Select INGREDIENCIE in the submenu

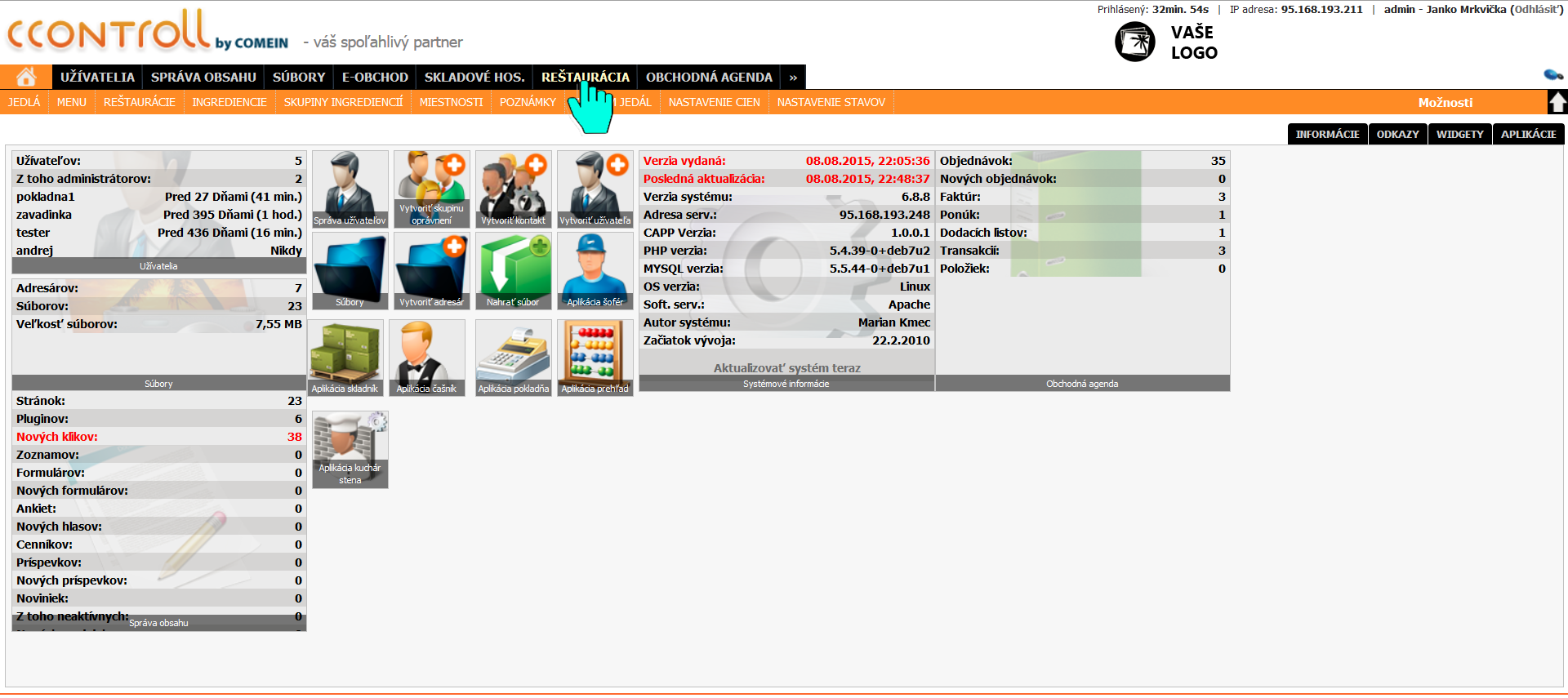[x=229, y=102]
